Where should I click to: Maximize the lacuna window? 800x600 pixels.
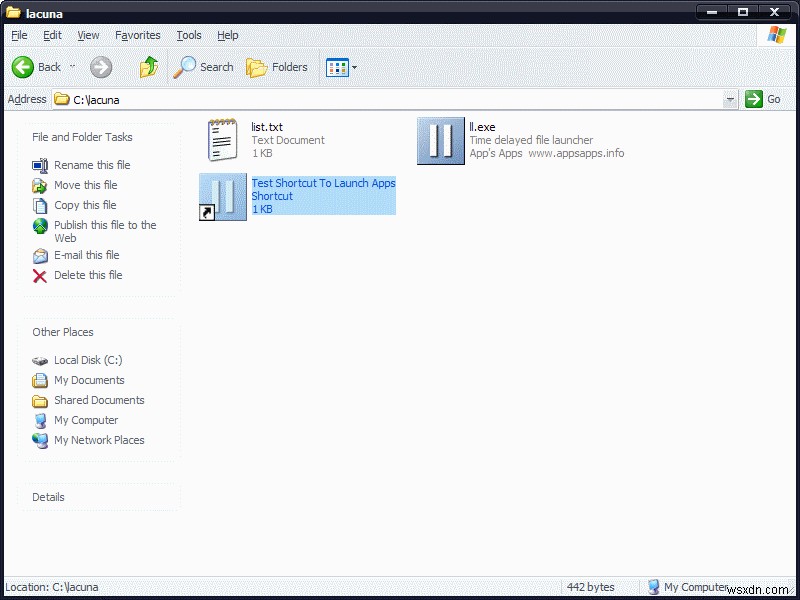tap(743, 12)
